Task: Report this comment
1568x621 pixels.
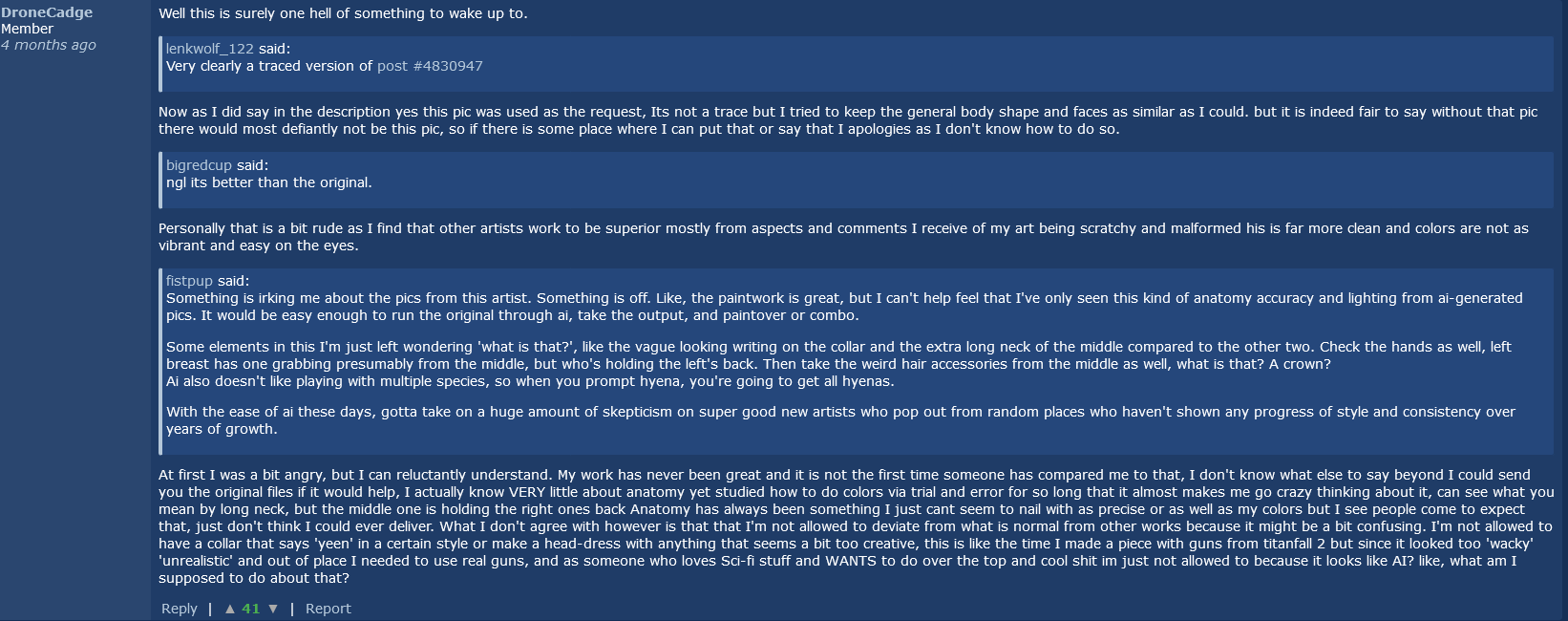Action: tap(328, 609)
